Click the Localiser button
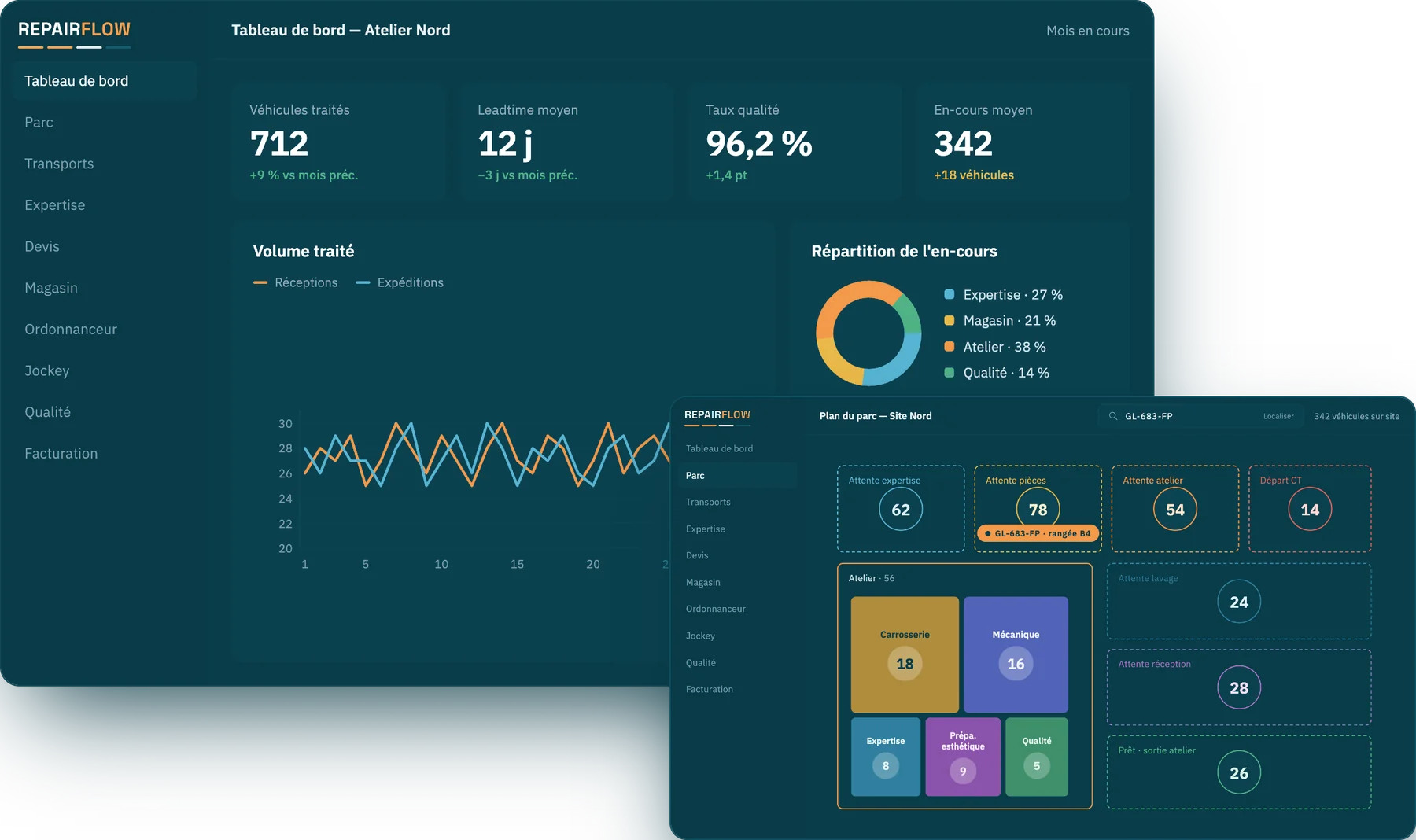The width and height of the screenshot is (1416, 840). pos(1278,416)
